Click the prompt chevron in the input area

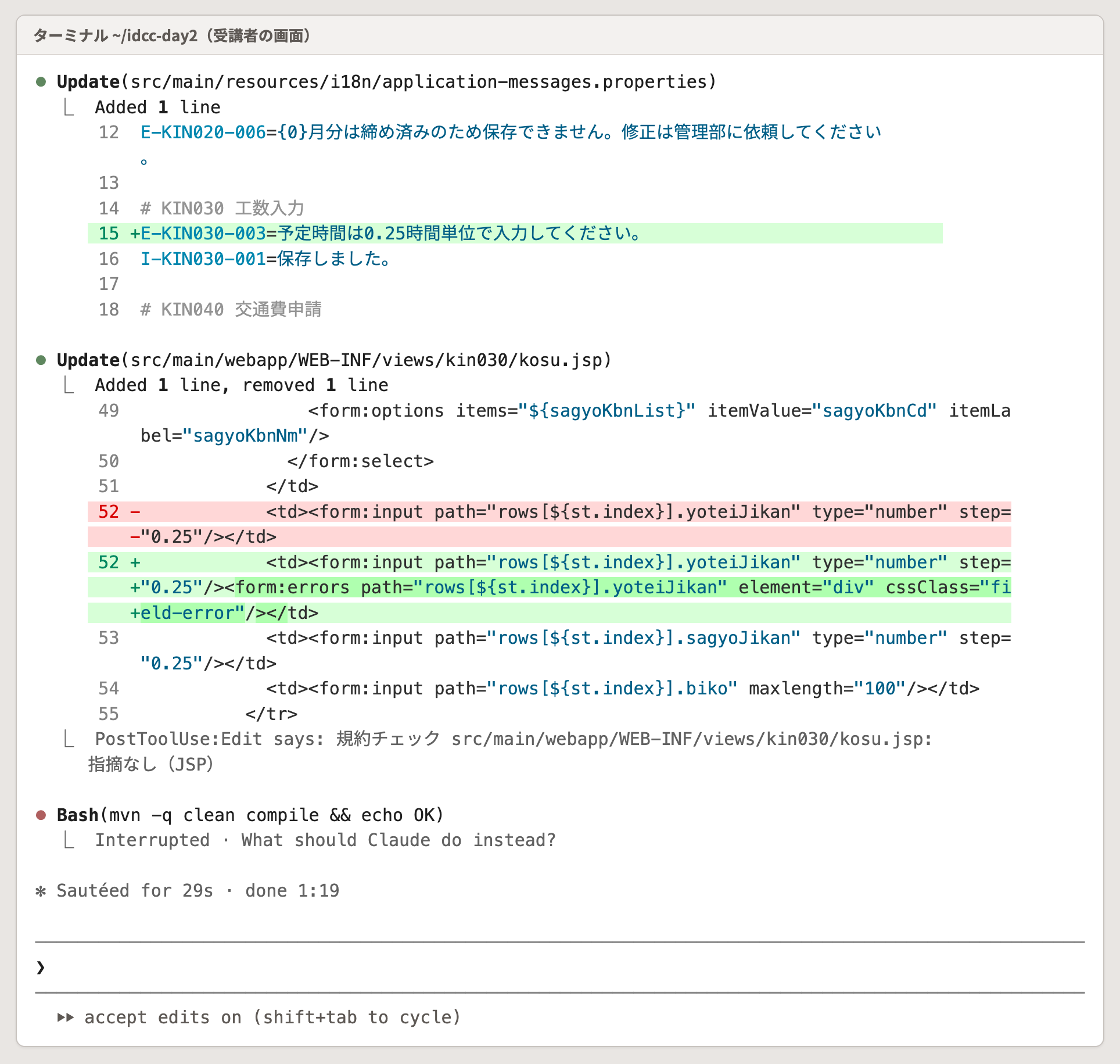coord(41,967)
